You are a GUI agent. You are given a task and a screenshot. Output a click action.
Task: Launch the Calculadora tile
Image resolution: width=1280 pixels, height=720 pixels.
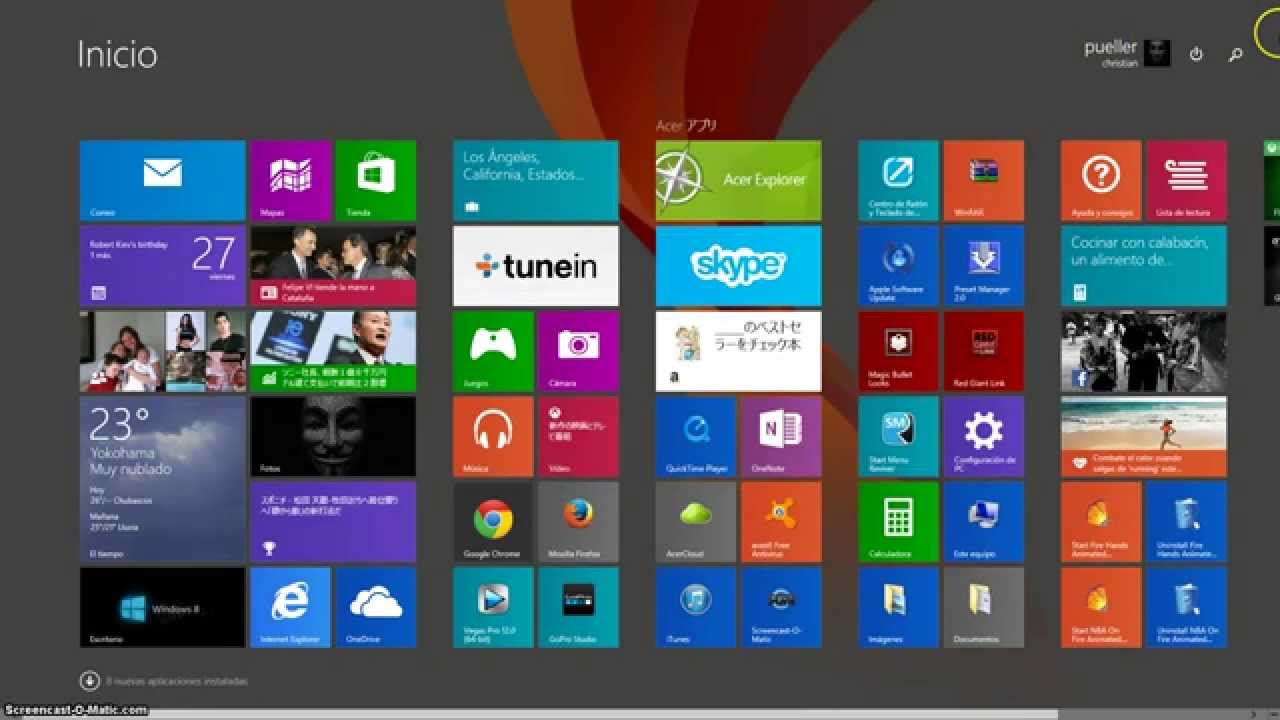pos(898,522)
